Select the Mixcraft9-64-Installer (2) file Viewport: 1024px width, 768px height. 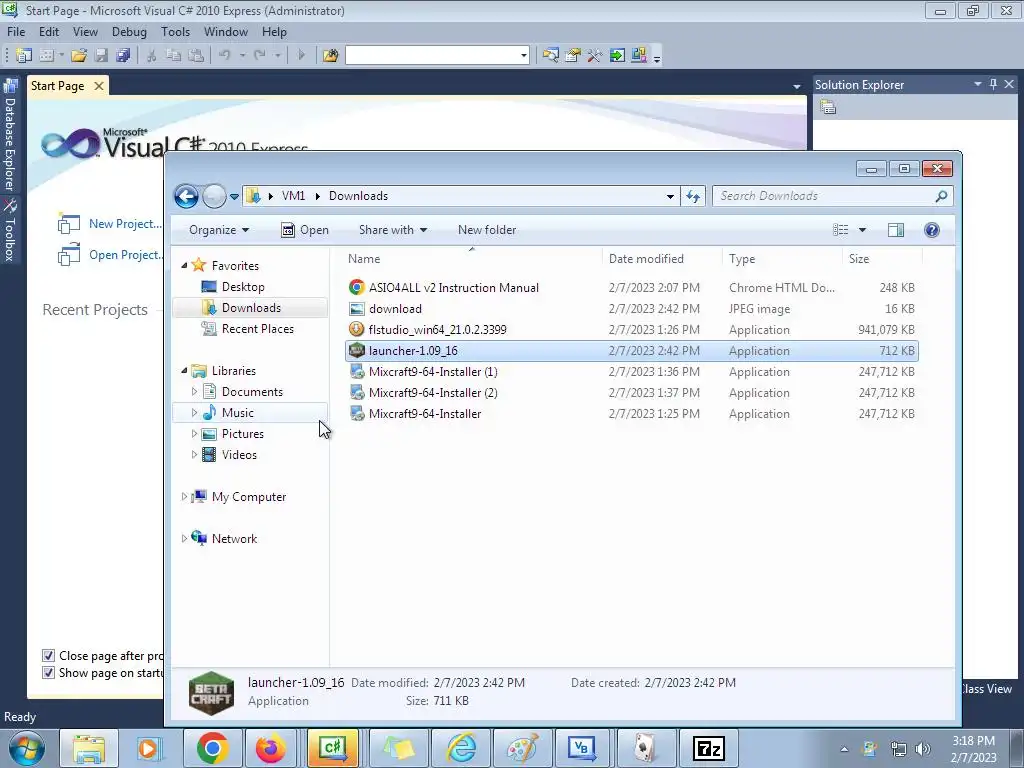(x=632, y=392)
